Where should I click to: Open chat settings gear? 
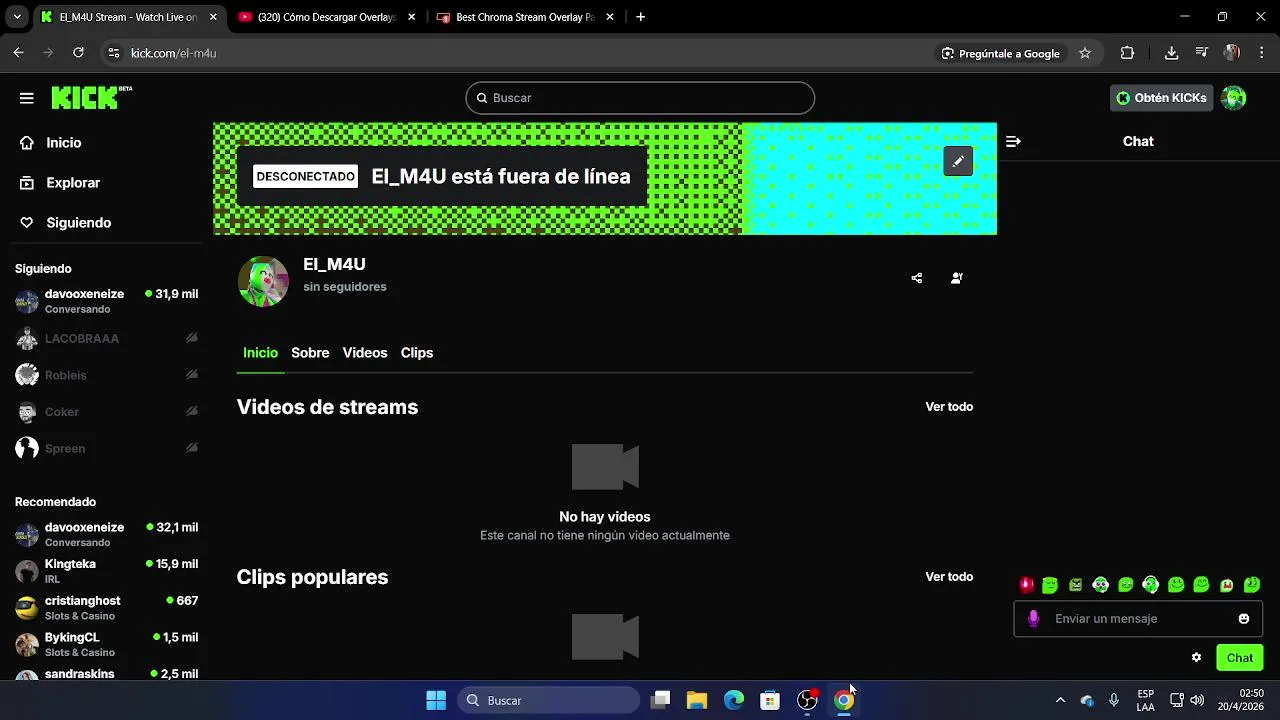point(1196,657)
